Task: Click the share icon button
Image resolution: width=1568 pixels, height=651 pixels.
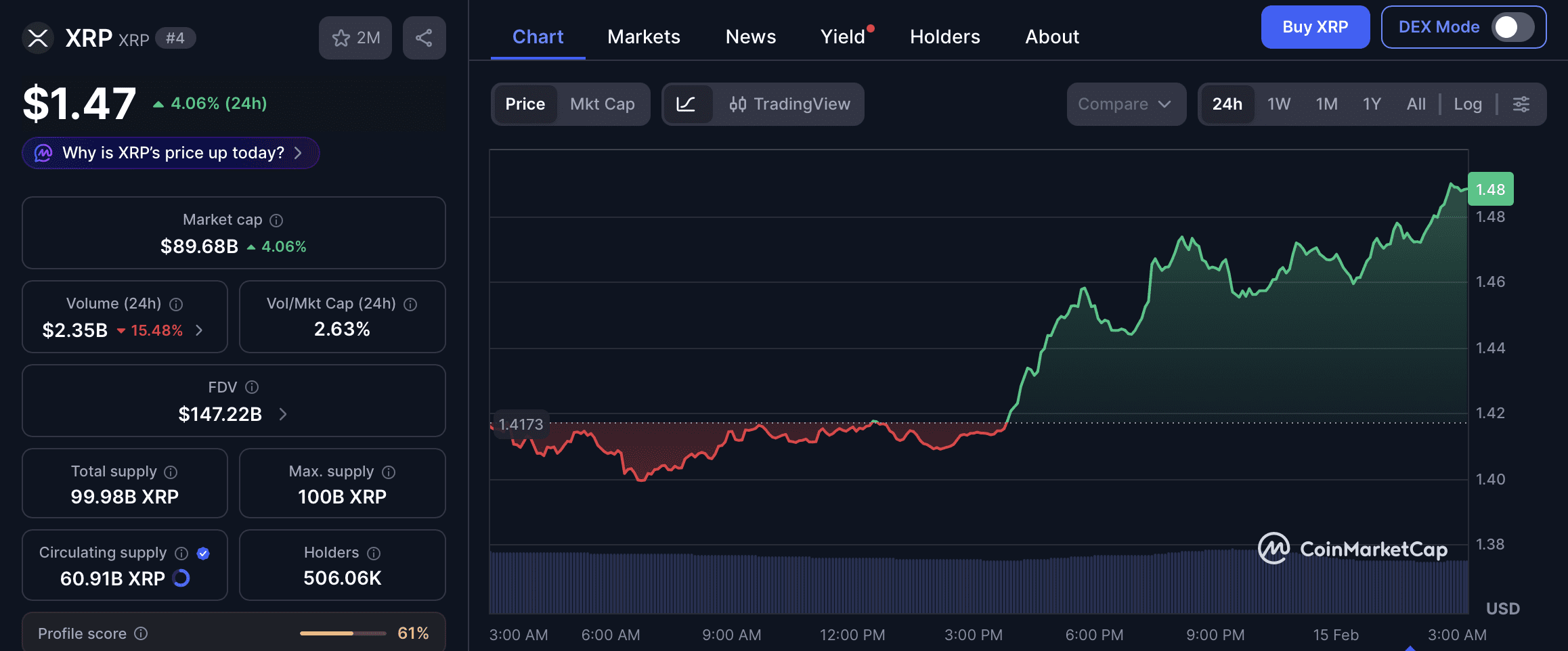Action: pyautogui.click(x=424, y=38)
